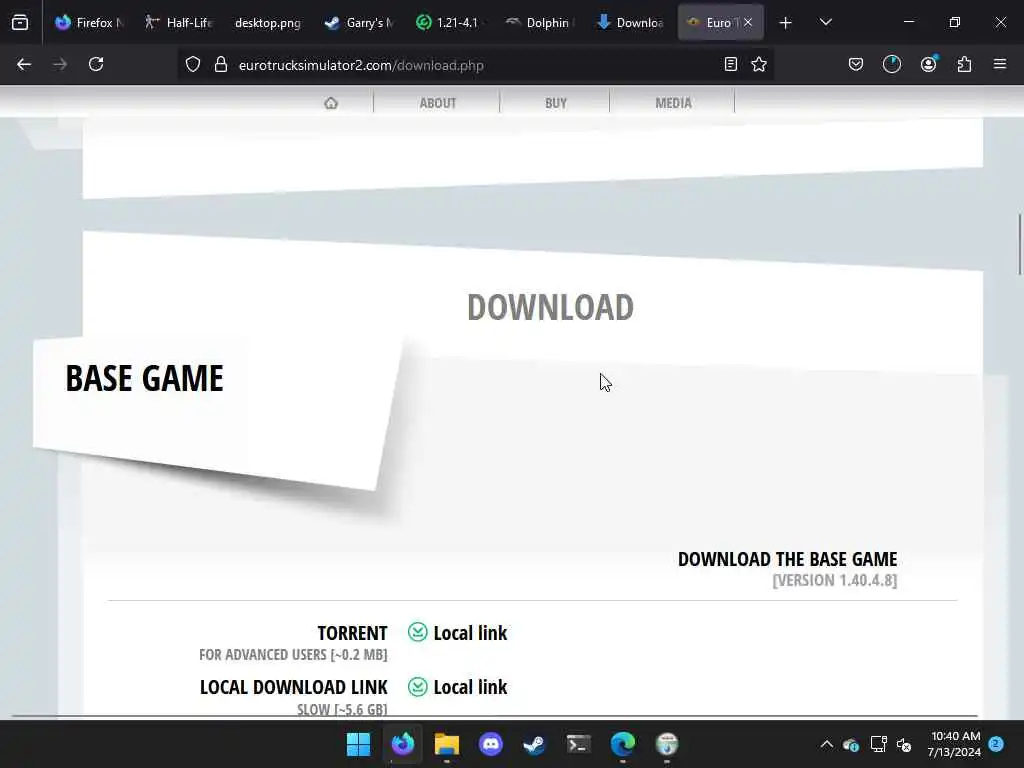
Task: Open the BUY menu item
Action: click(x=556, y=103)
